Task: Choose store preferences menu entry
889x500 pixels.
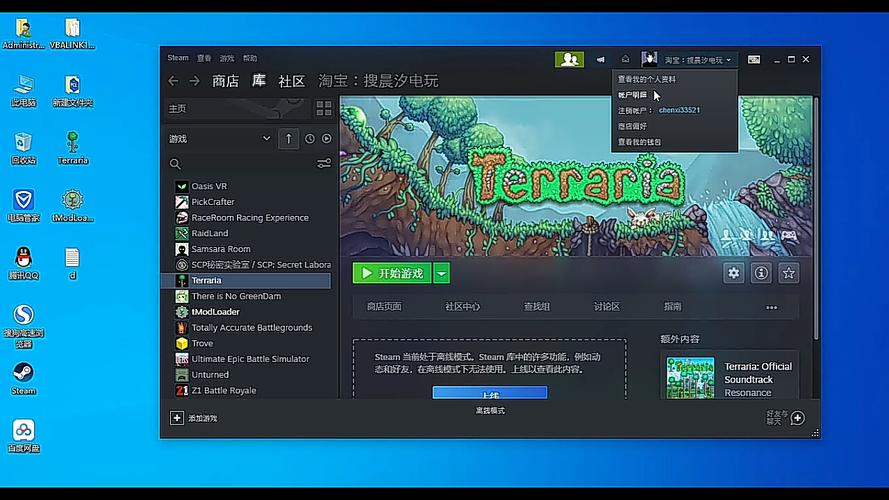Action: click(632, 126)
